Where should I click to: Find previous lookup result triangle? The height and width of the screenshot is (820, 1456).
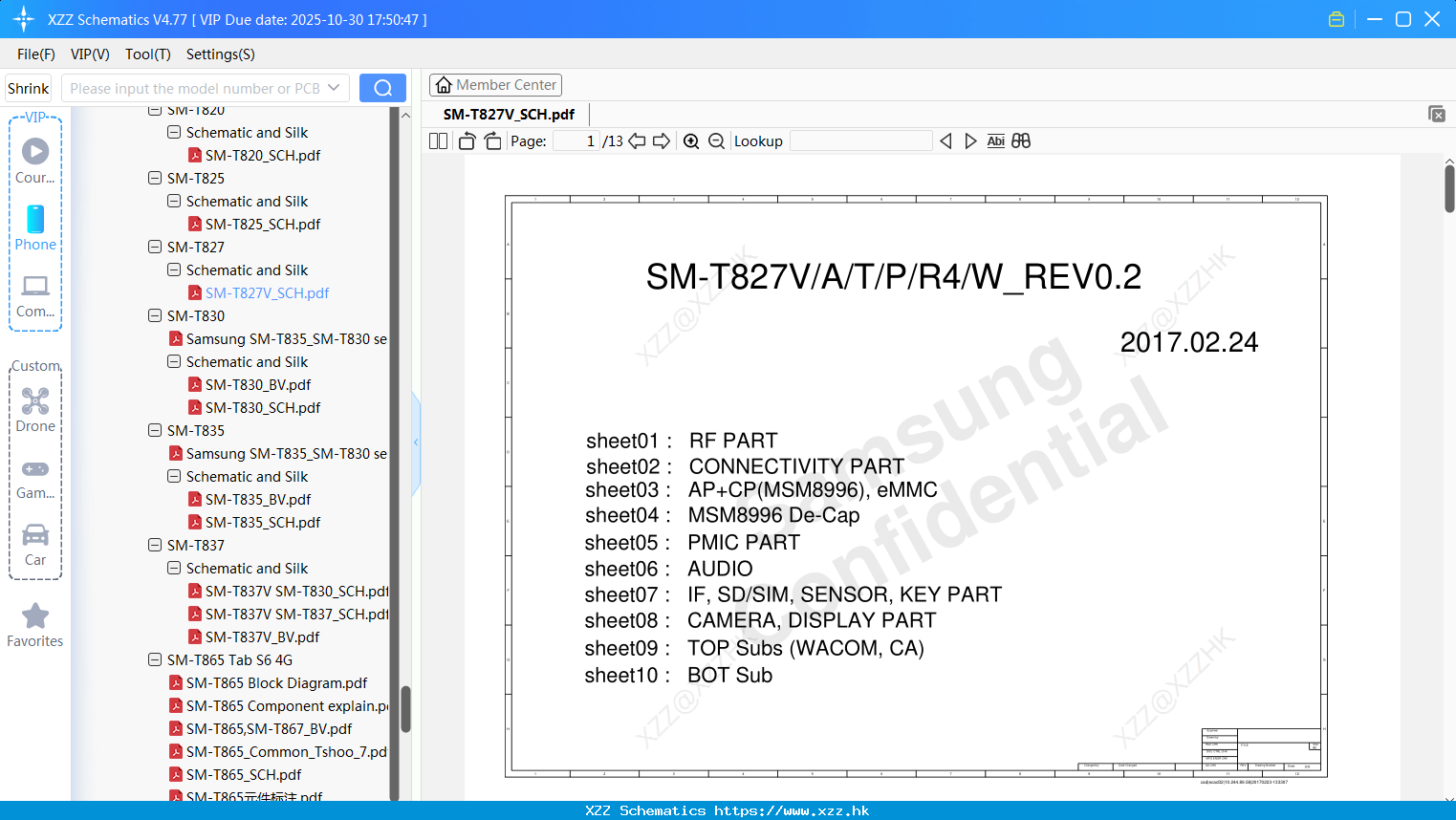coord(945,141)
